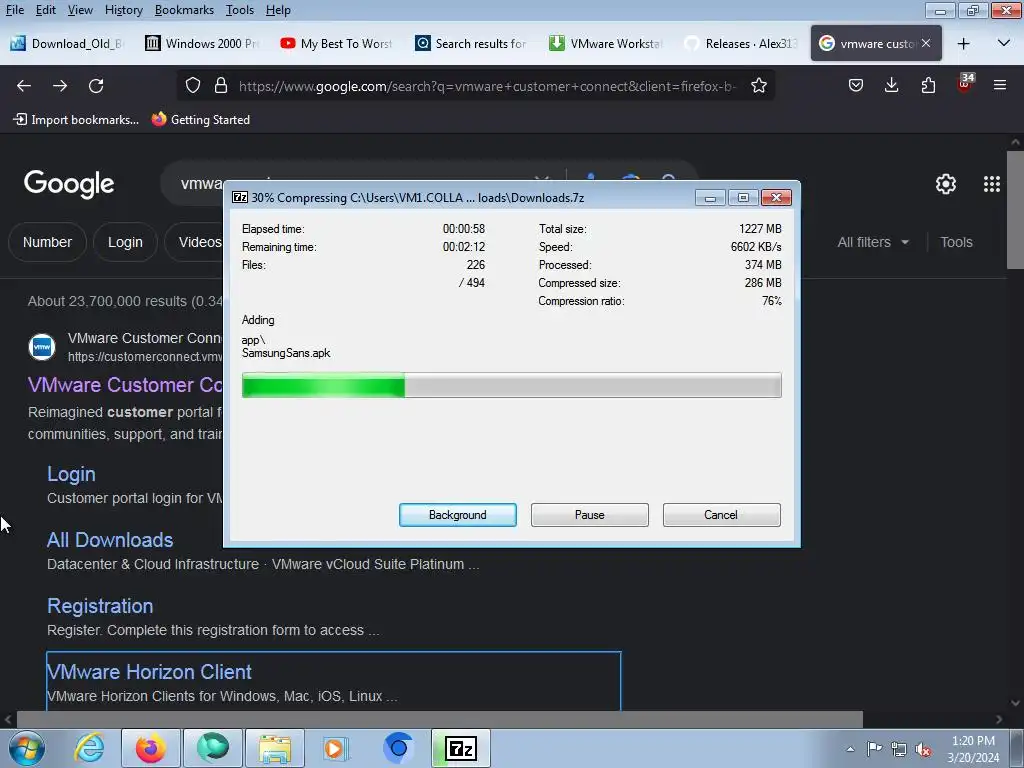1024x768 pixels.
Task: Open Google quick settings gear
Action: [x=946, y=184]
